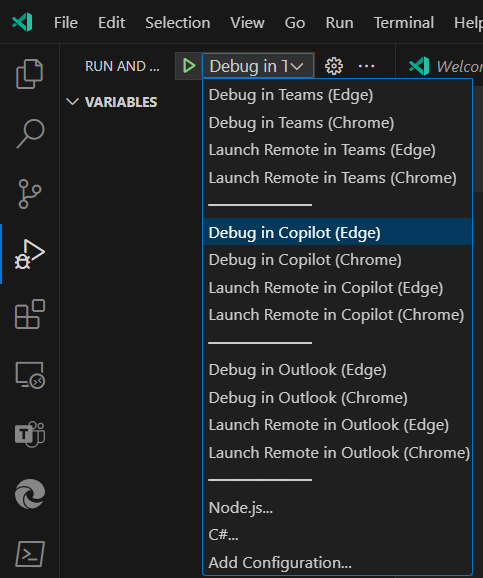This screenshot has width=483, height=578.
Task: Open the Help menu
Action: tap(468, 23)
